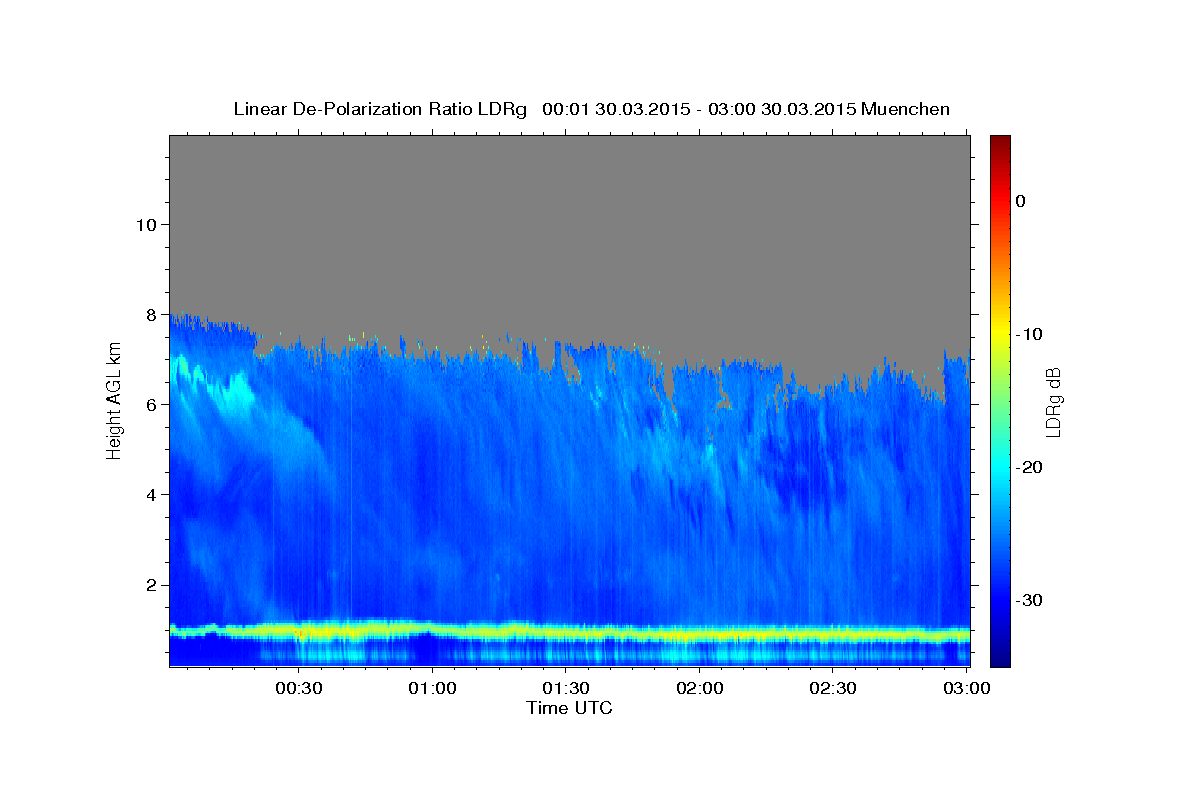Click the plot title "Linear De-Polarization Ratio LDRg"
Viewport: 1200px width, 800px height.
point(380,109)
